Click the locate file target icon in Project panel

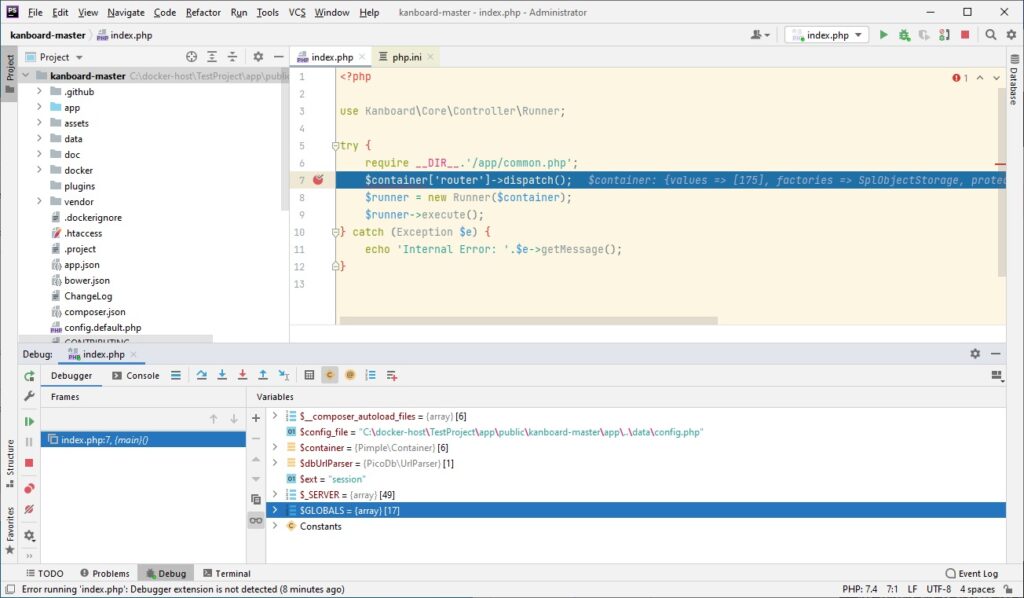point(191,57)
